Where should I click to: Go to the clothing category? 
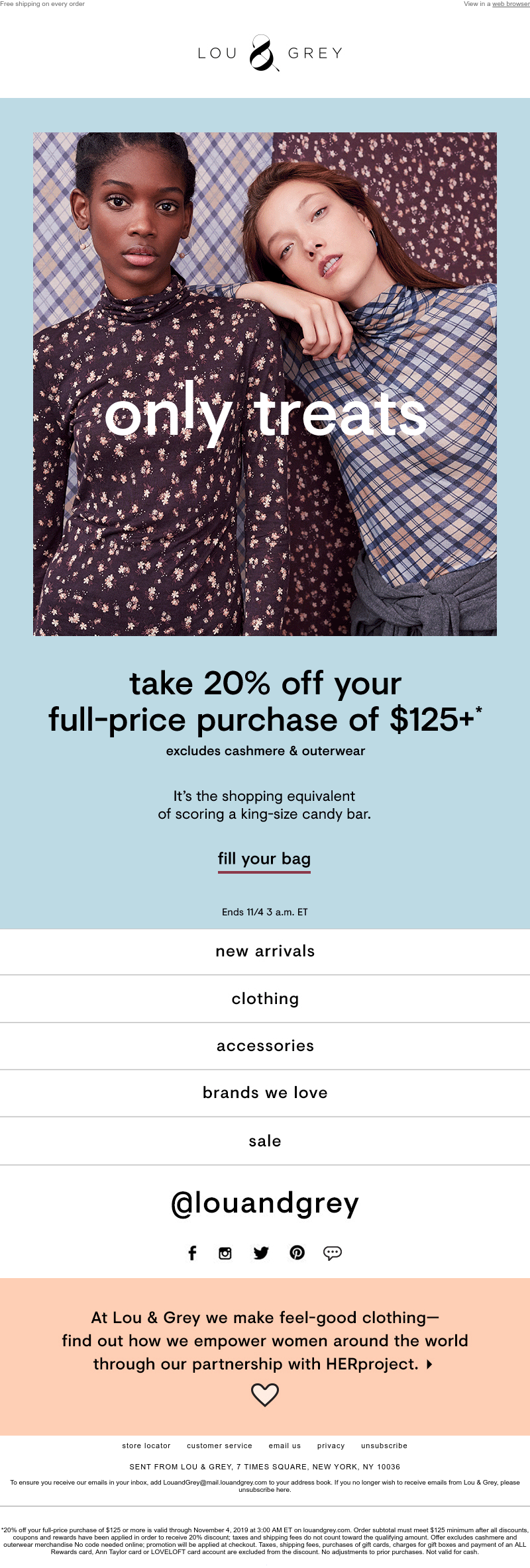[x=265, y=999]
